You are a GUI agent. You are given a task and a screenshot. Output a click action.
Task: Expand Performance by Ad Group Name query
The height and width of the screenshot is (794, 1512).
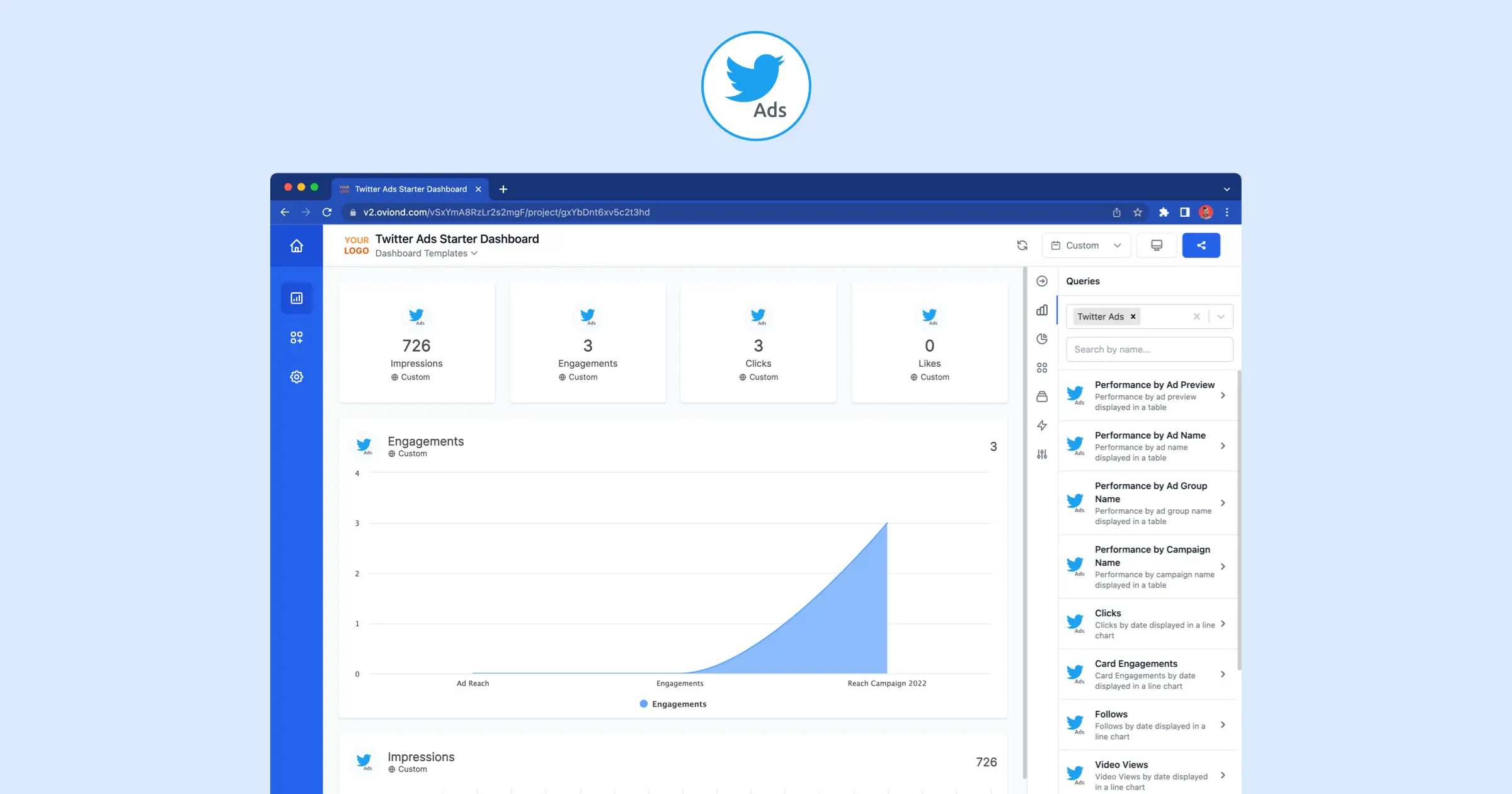click(1223, 503)
